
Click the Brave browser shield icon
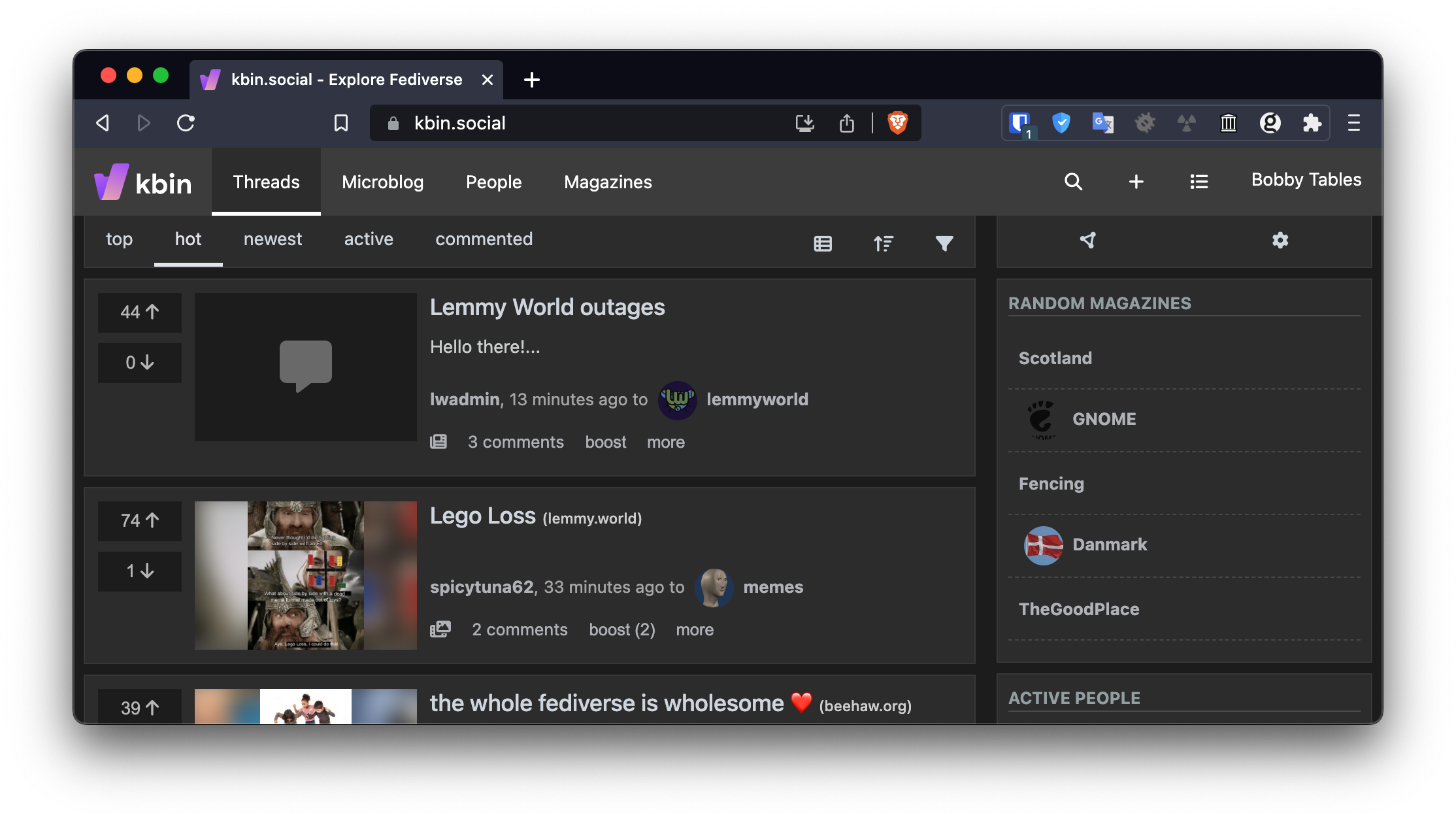point(898,122)
